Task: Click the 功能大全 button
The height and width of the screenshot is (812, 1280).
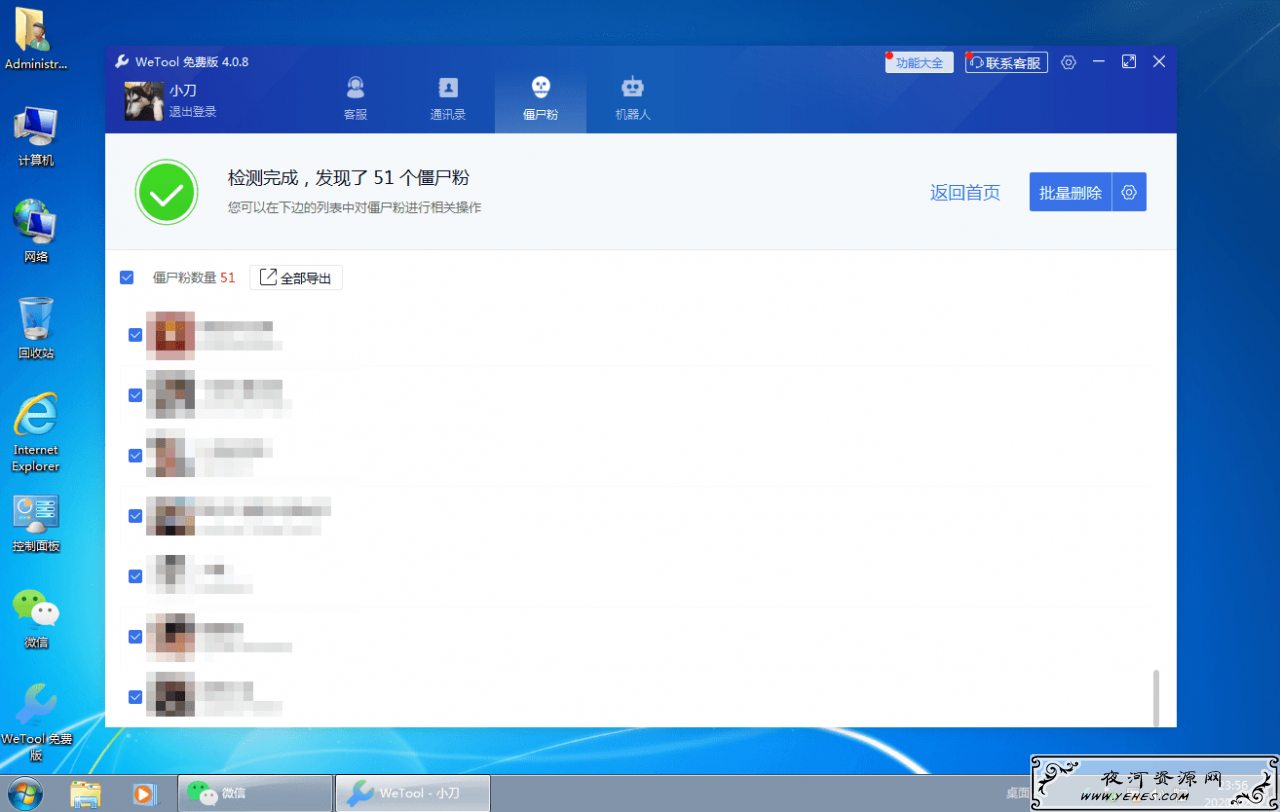Action: click(x=919, y=63)
